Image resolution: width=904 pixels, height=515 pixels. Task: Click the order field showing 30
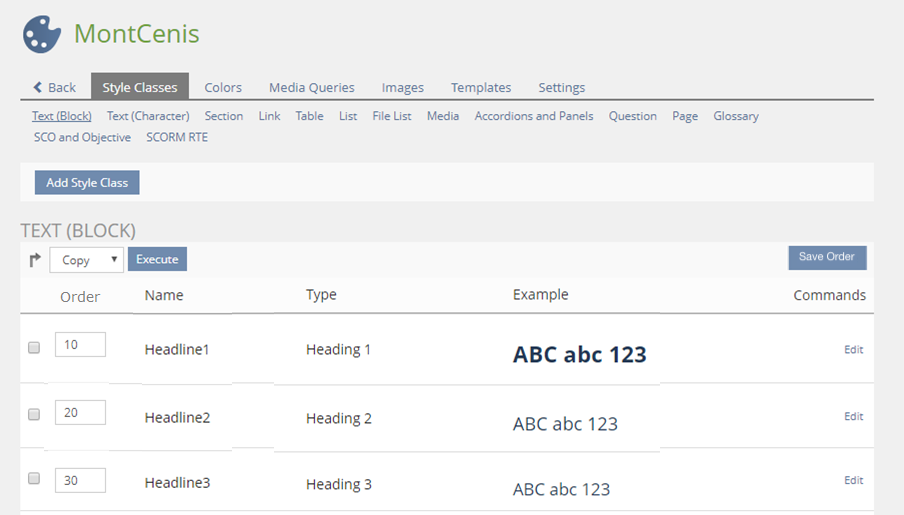[x=80, y=480]
